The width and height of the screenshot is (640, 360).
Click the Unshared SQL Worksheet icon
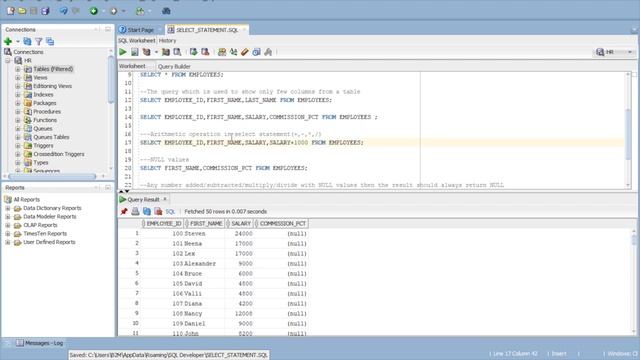coord(222,52)
